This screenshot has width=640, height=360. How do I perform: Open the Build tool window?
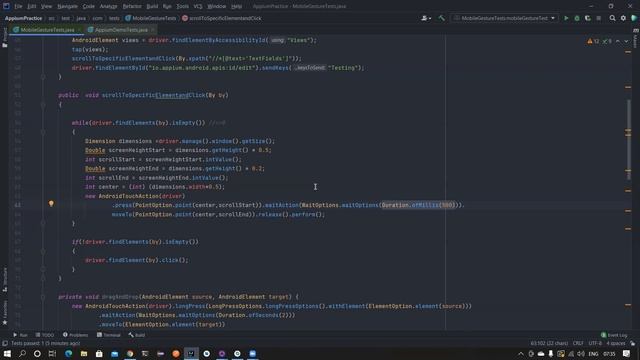click(x=137, y=335)
